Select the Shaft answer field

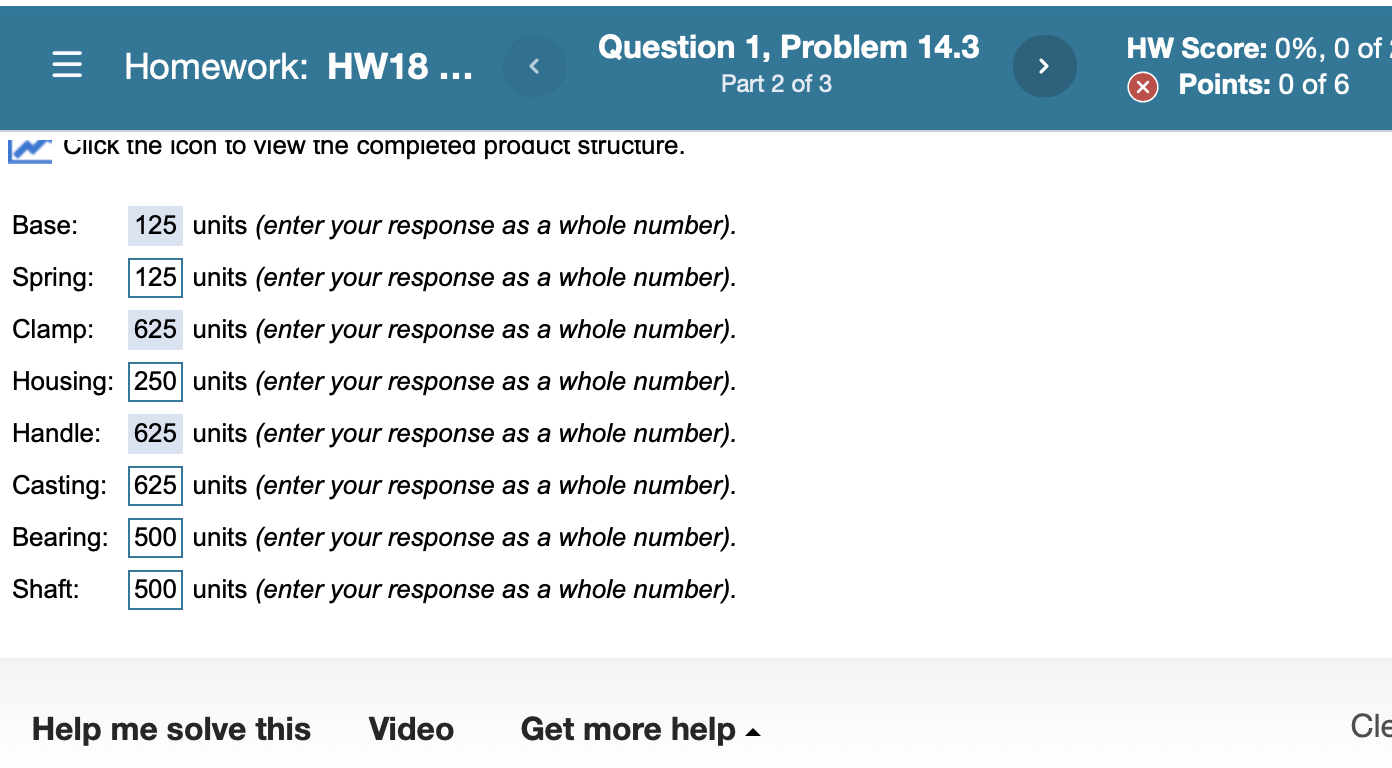pyautogui.click(x=155, y=589)
